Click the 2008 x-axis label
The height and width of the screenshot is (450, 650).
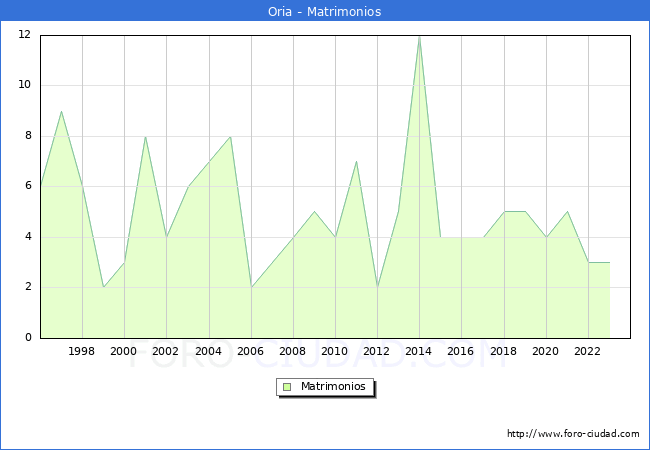pyautogui.click(x=293, y=351)
